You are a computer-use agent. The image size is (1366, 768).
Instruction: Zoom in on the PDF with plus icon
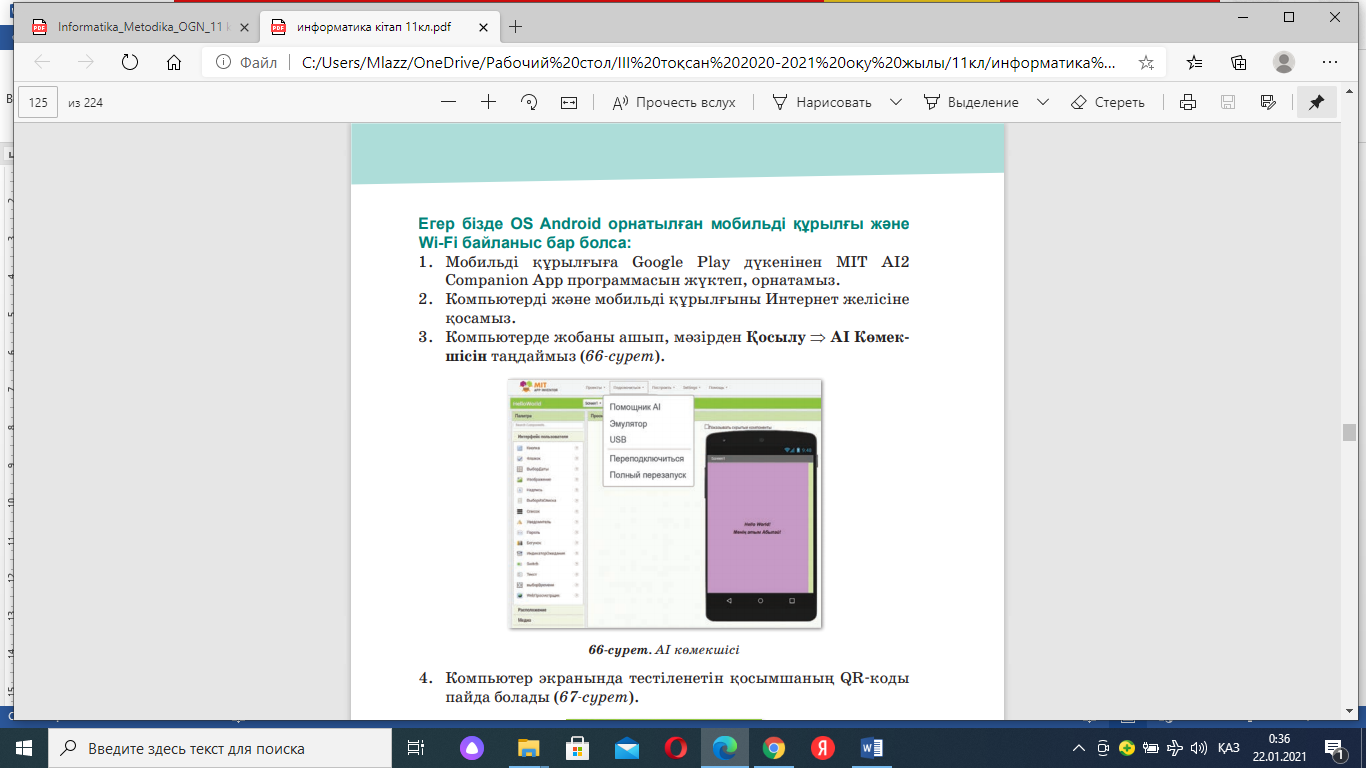(488, 102)
